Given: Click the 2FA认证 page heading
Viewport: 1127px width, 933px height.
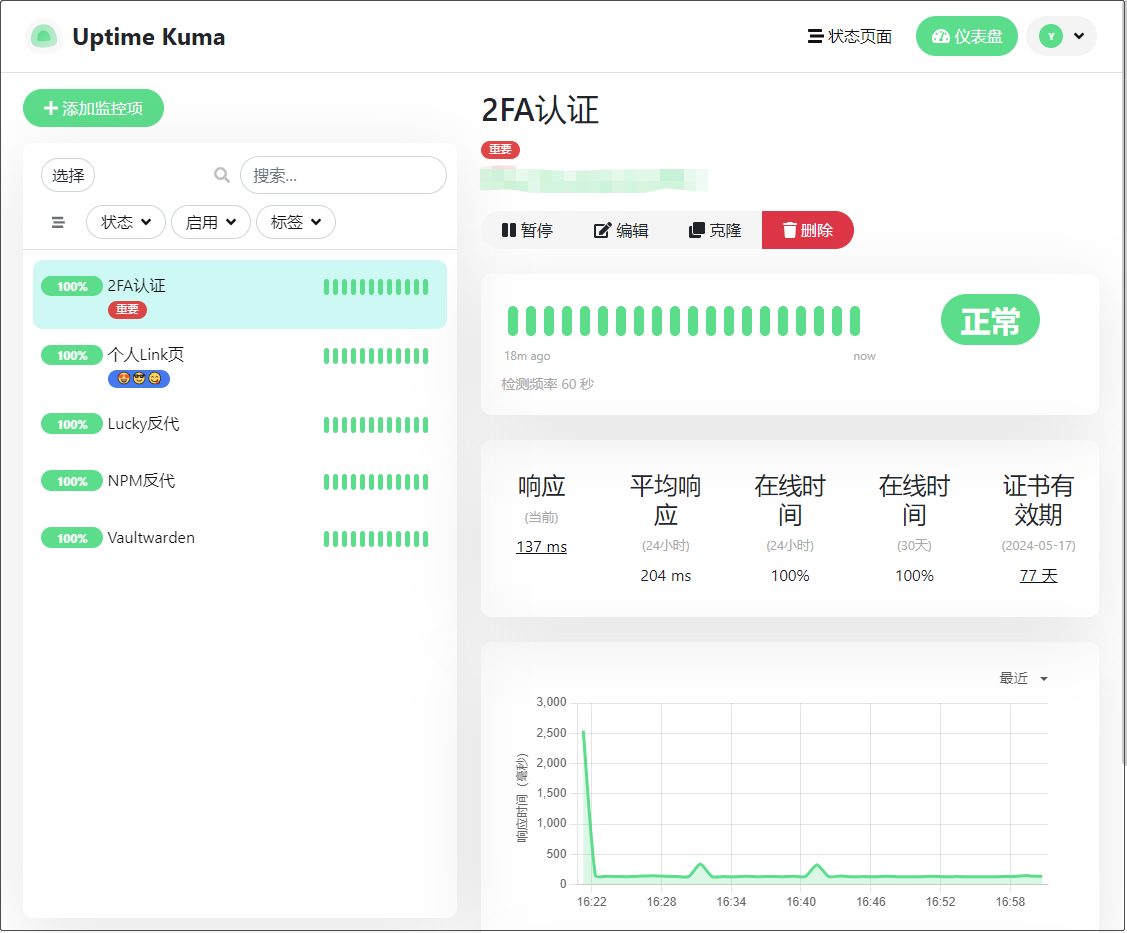Looking at the screenshot, I should pyautogui.click(x=540, y=111).
